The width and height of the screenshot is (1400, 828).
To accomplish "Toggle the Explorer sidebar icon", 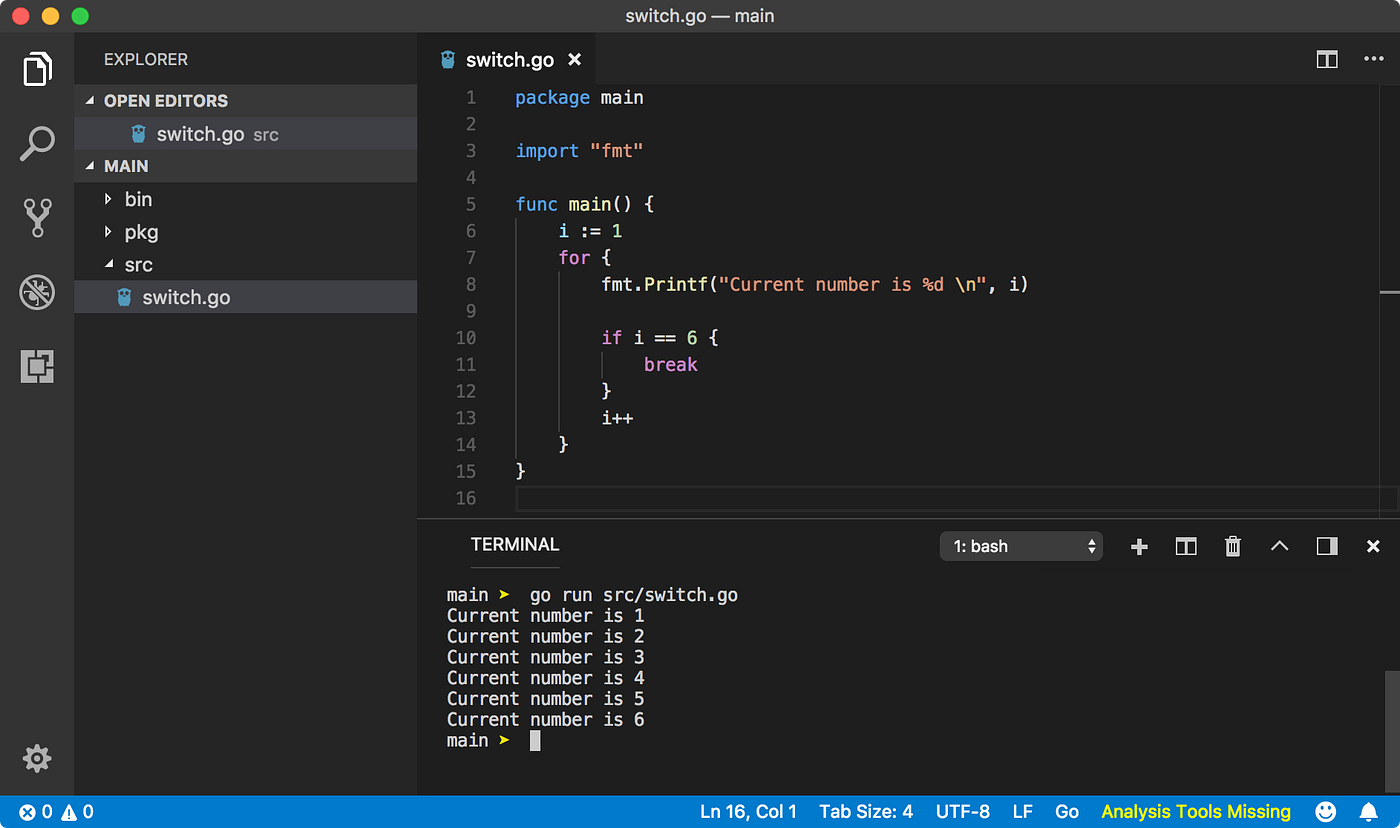I will pos(37,69).
